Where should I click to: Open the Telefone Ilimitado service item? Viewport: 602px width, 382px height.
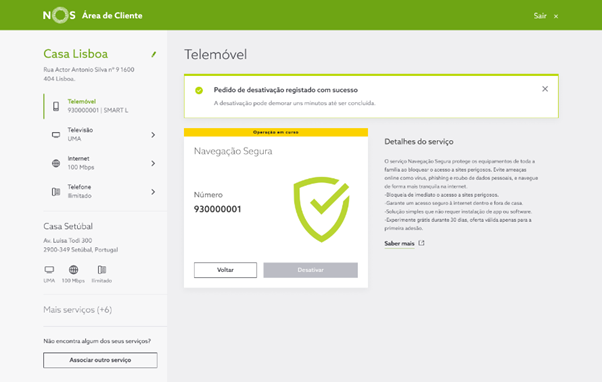101,192
